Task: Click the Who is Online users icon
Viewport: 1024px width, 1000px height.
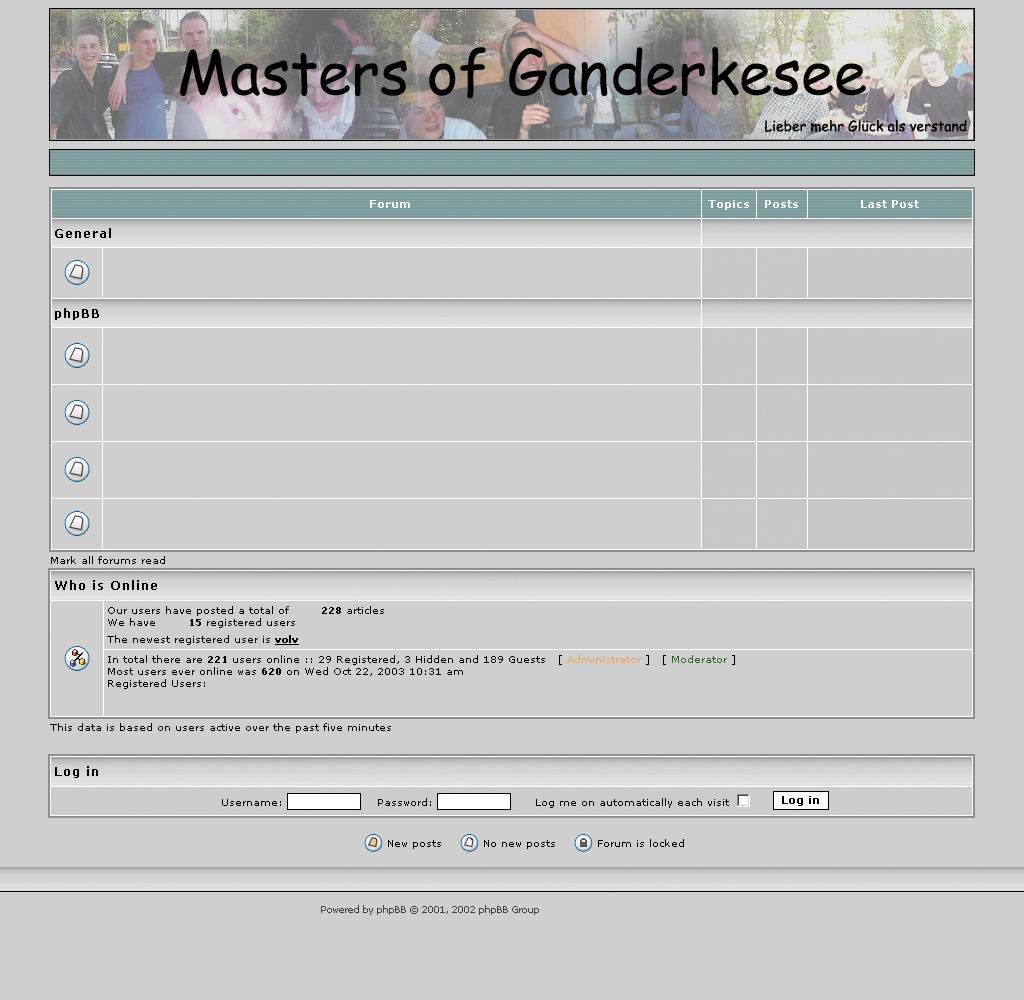Action: tap(77, 658)
